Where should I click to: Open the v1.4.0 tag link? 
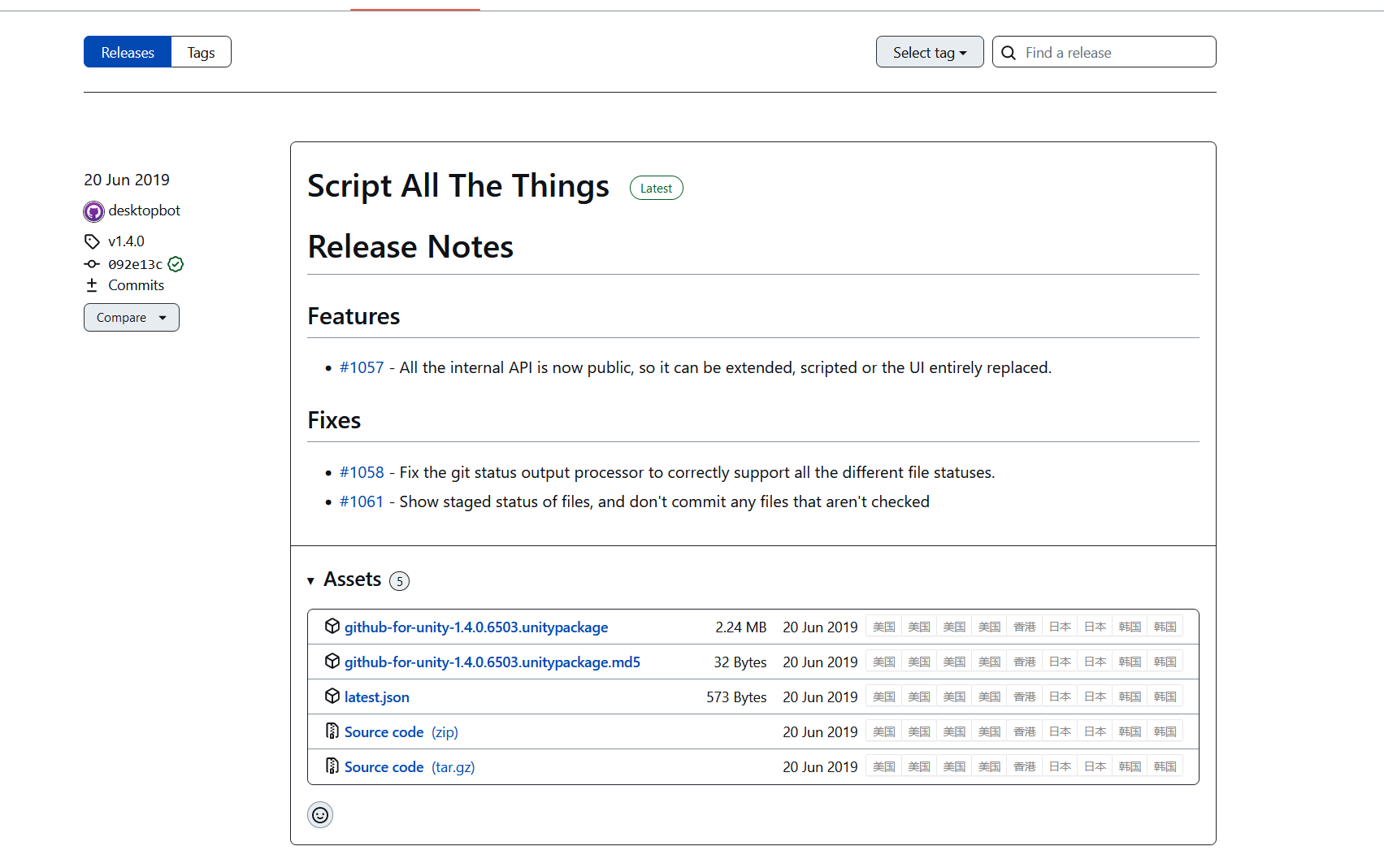(126, 241)
